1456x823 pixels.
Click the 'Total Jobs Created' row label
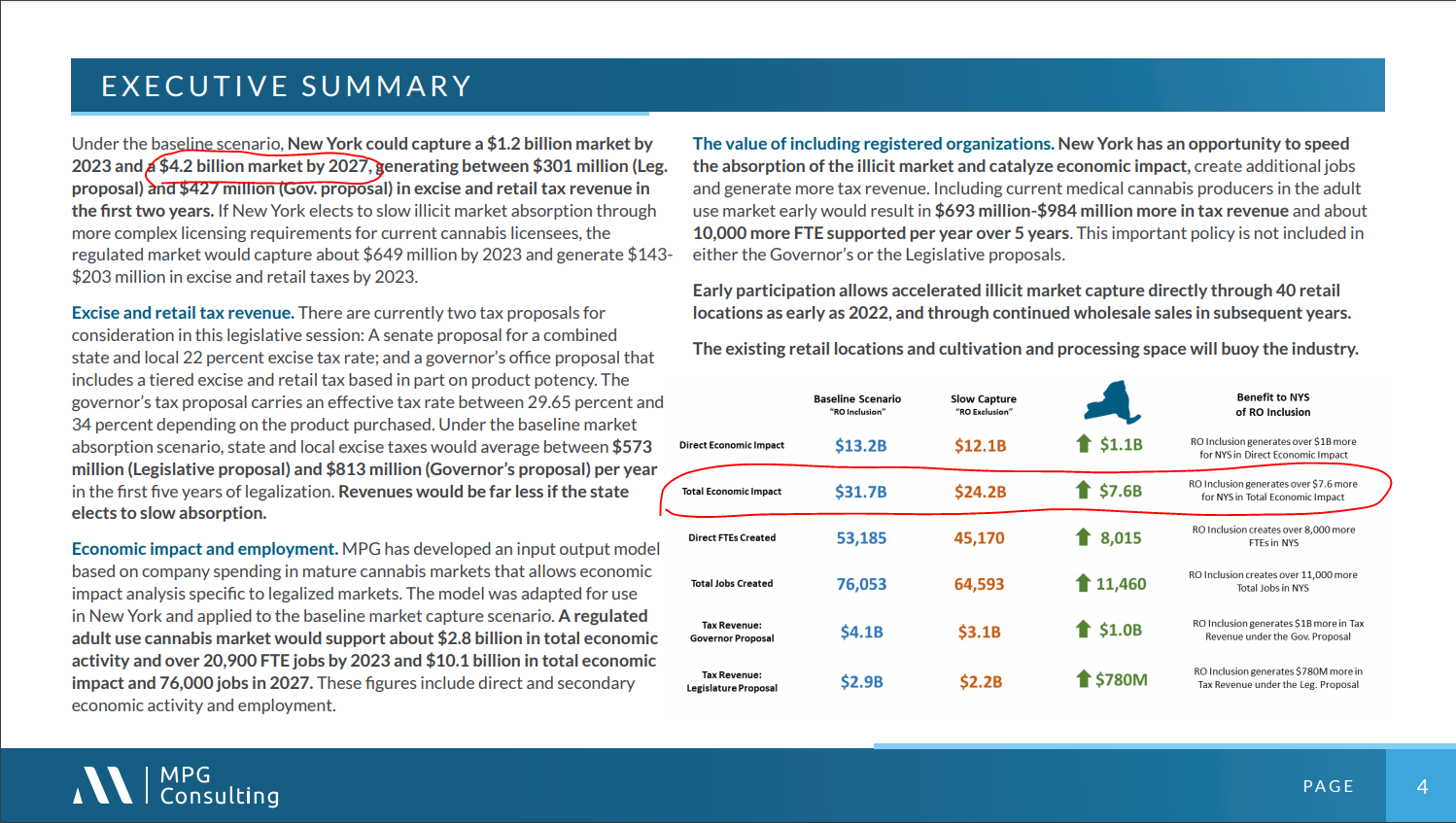732,584
